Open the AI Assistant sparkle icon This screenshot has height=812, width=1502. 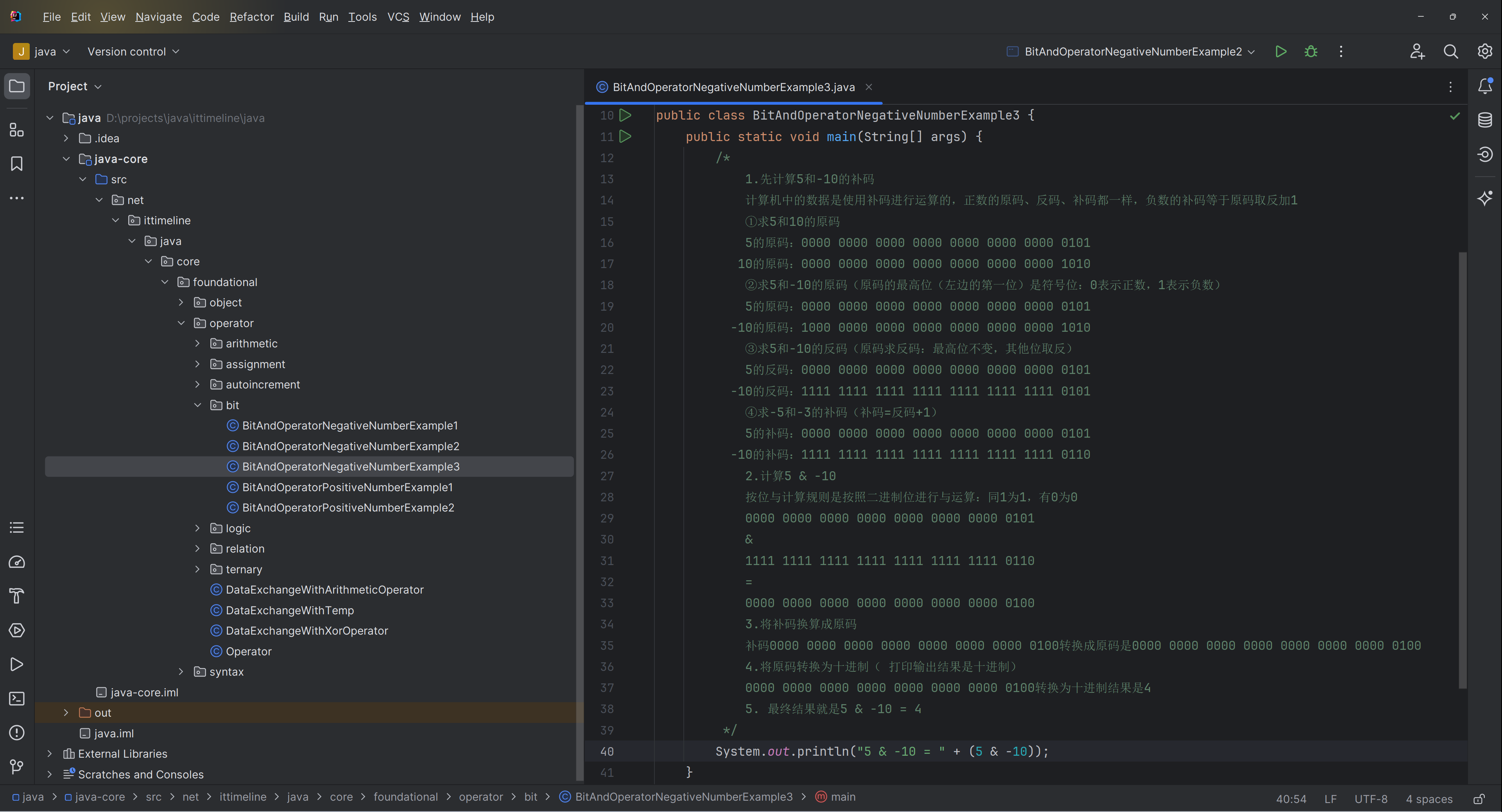point(1485,198)
